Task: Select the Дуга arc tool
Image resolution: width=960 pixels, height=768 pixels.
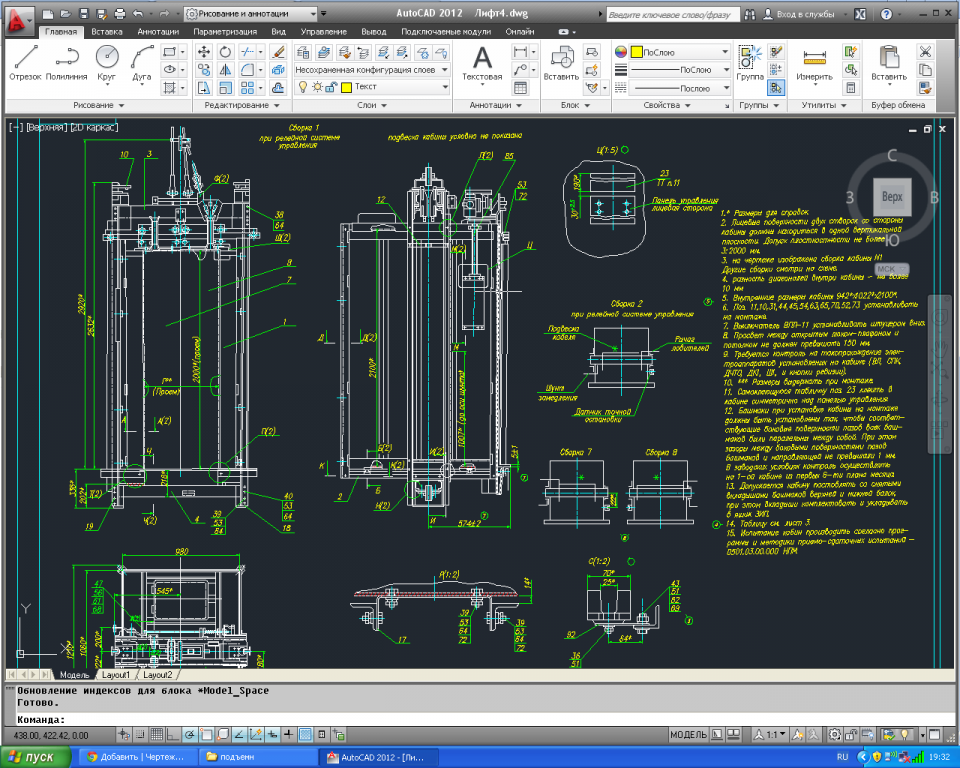Action: click(x=142, y=63)
